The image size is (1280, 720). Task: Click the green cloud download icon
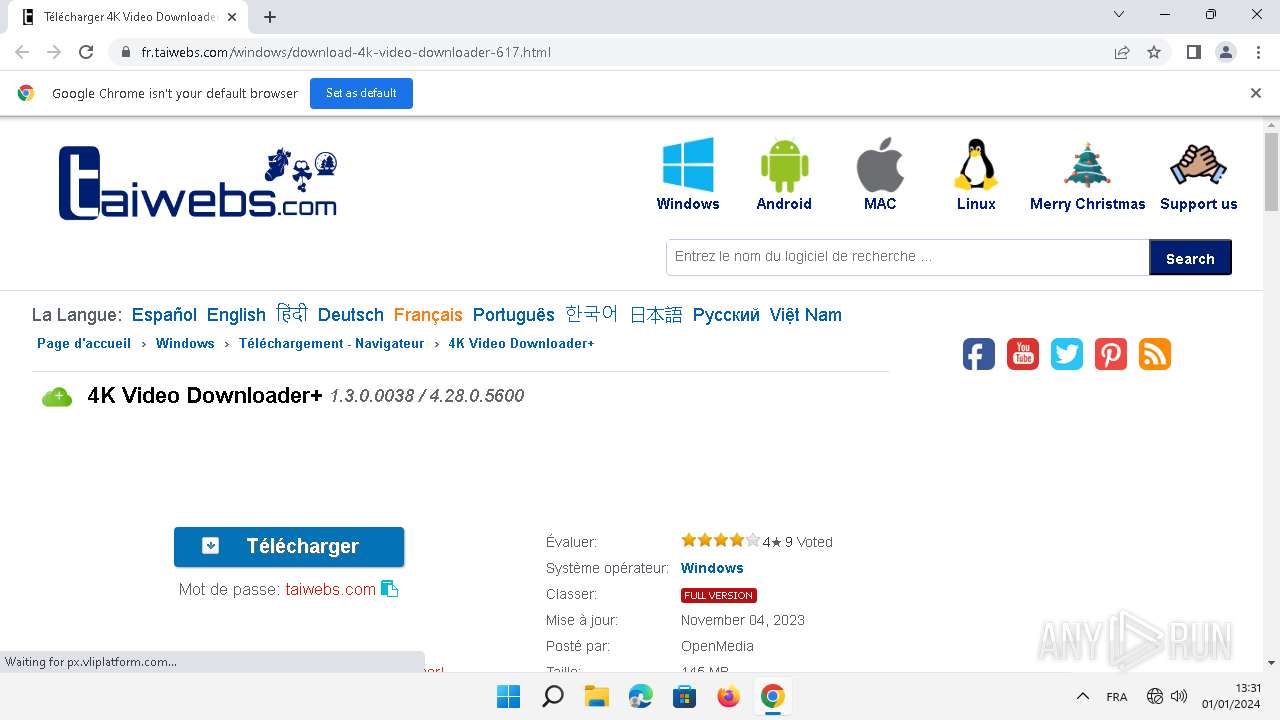tap(57, 397)
